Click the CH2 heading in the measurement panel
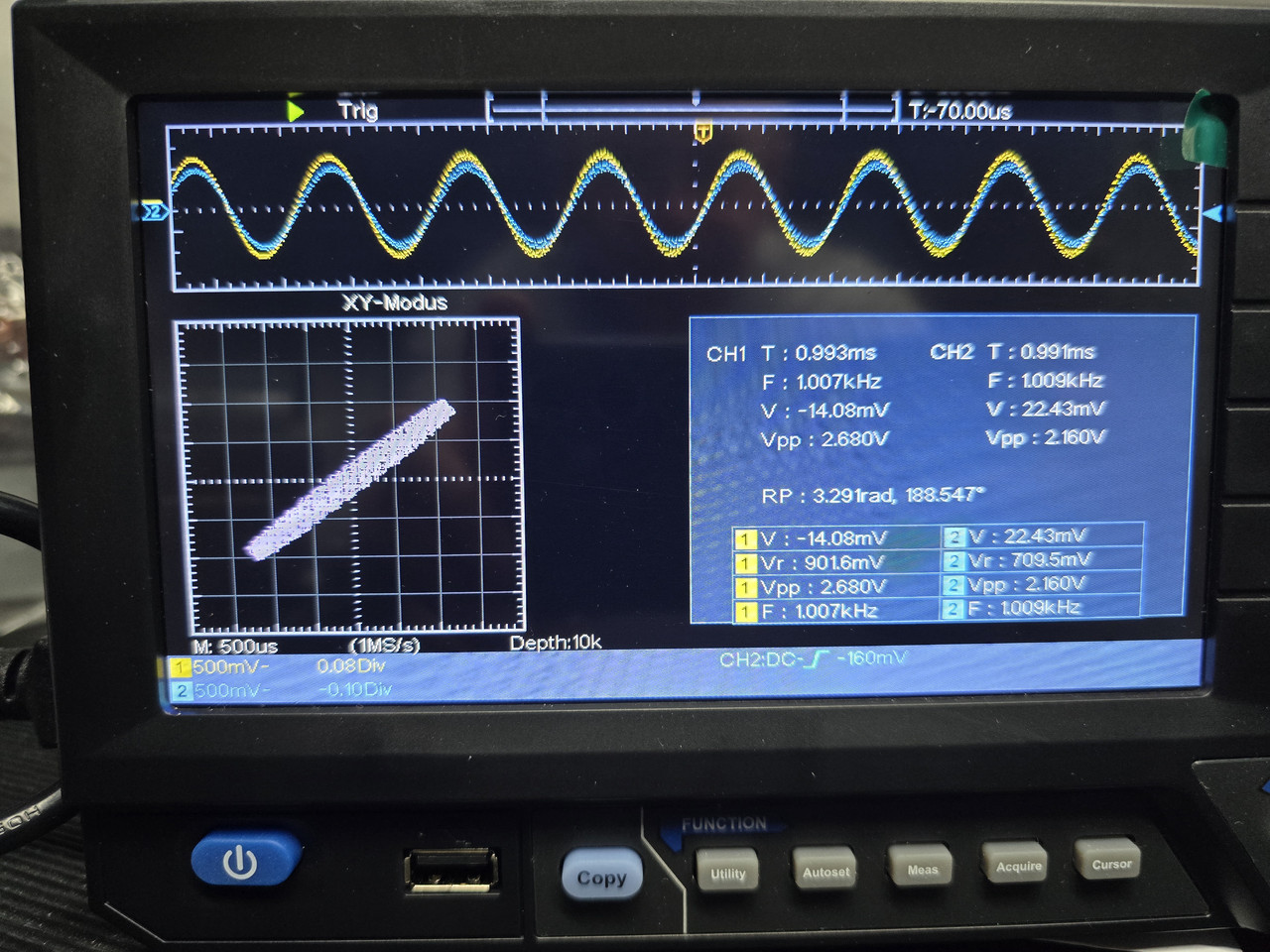This screenshot has width=1270, height=952. pyautogui.click(x=952, y=352)
